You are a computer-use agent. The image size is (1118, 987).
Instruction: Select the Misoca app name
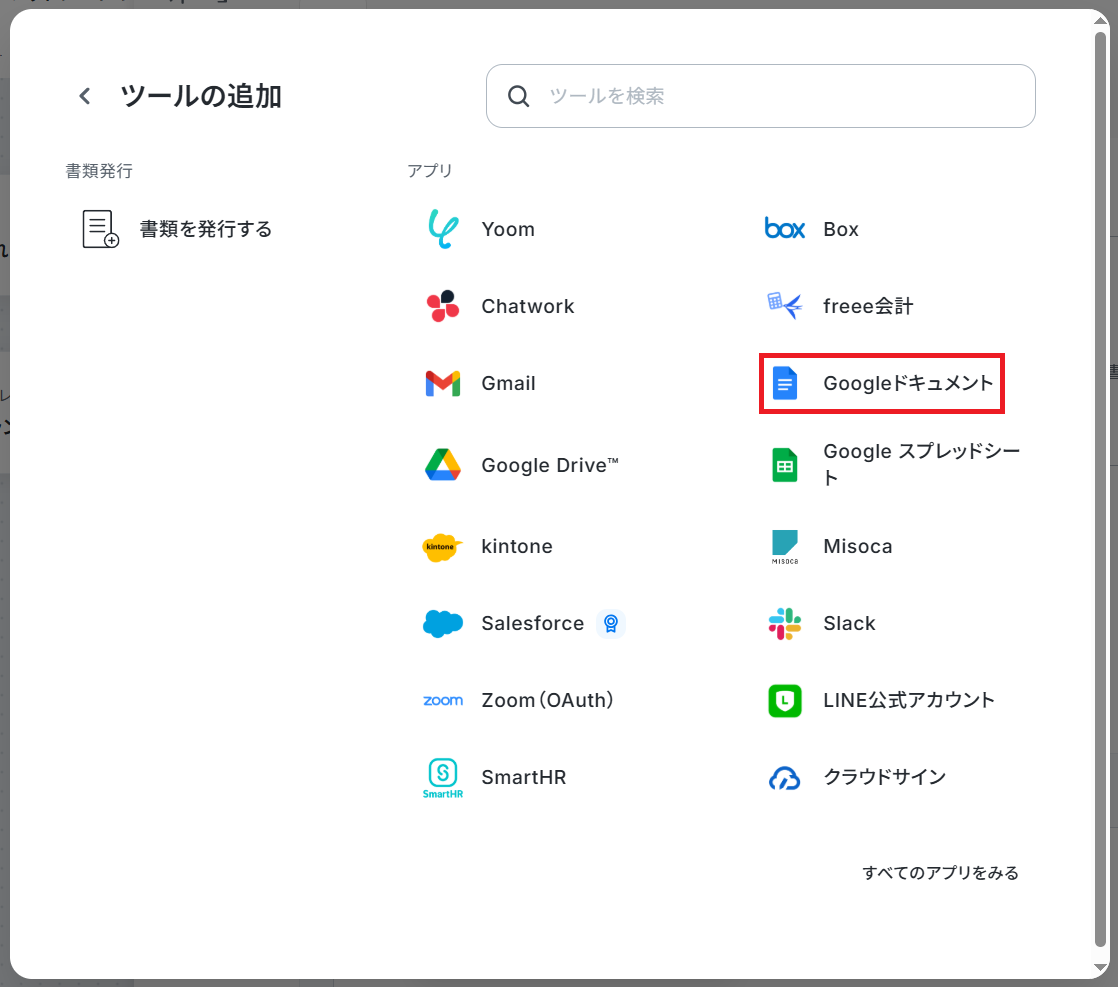click(x=857, y=546)
